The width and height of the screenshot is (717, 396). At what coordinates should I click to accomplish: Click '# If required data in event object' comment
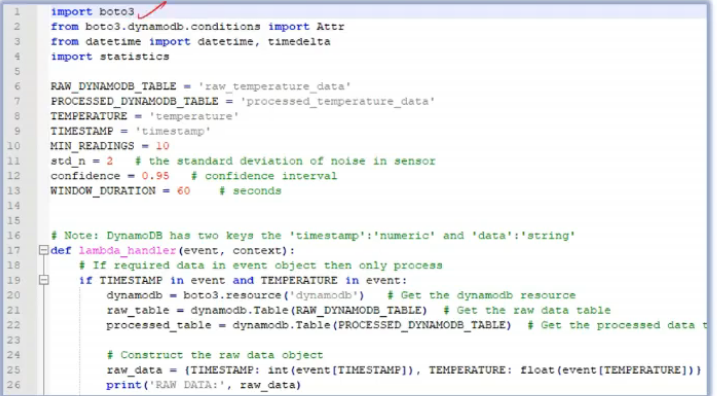pos(261,265)
